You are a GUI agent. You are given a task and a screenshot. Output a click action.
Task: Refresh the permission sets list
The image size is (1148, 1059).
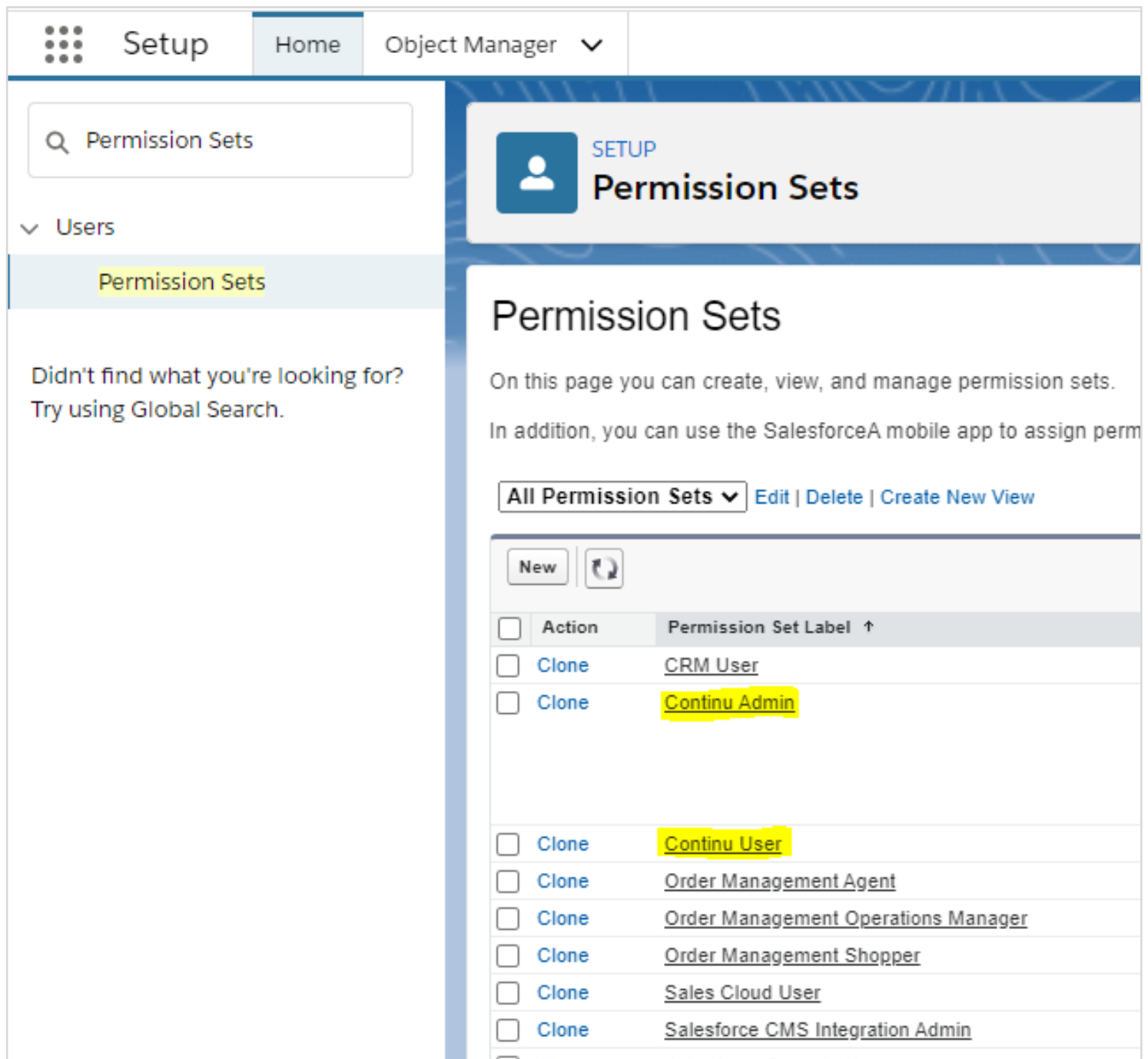603,568
